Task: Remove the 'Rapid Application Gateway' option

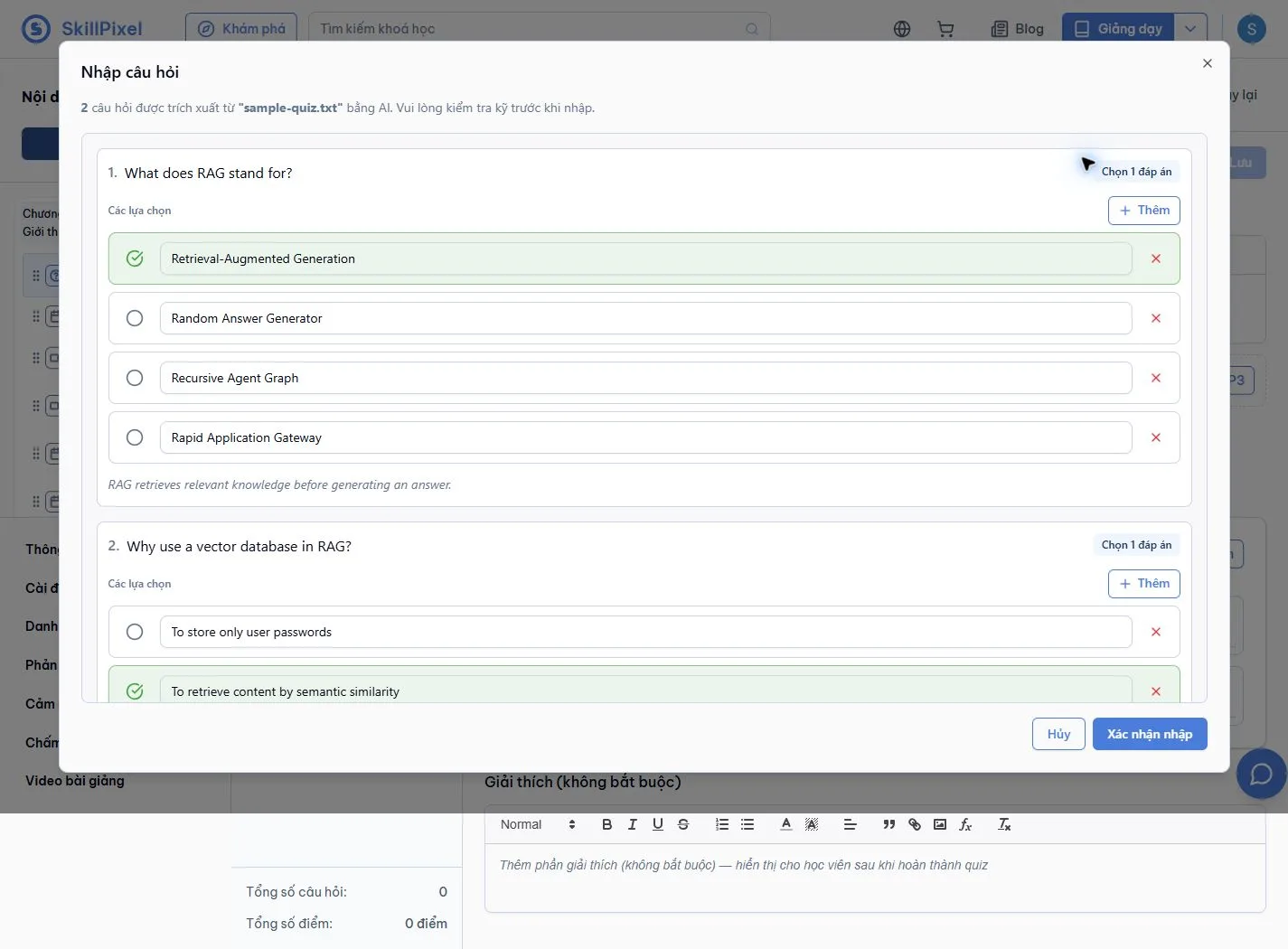Action: click(x=1156, y=437)
